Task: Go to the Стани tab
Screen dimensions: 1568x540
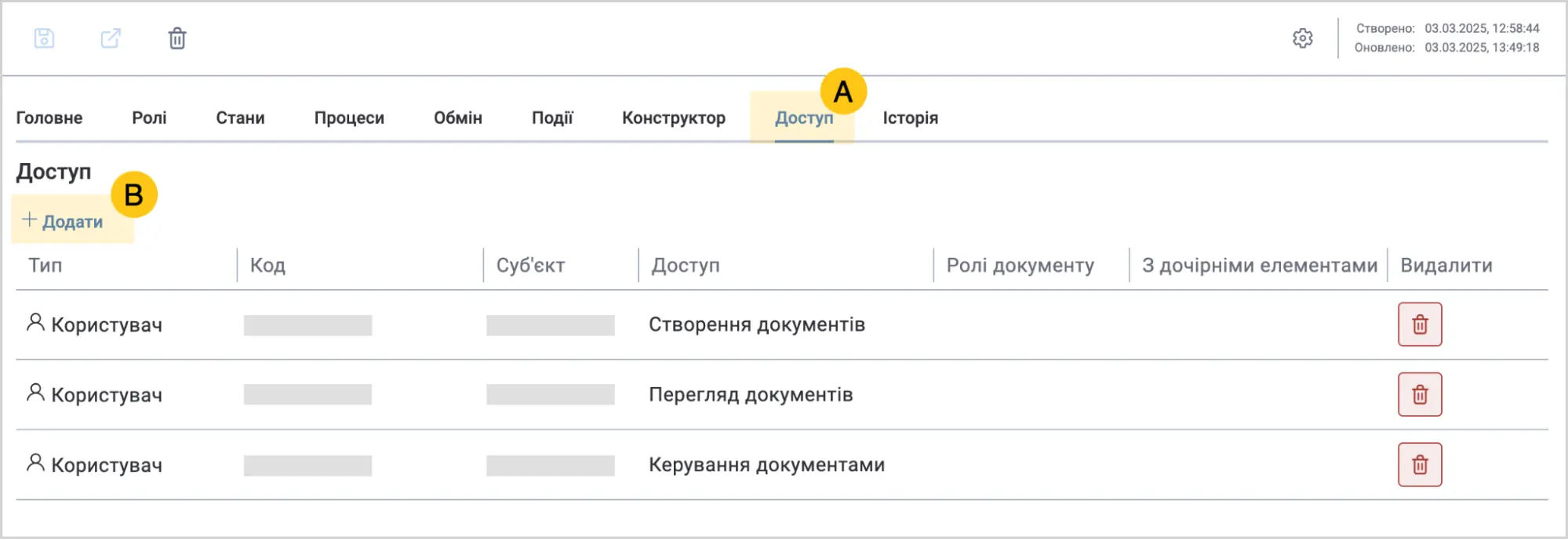Action: click(240, 118)
